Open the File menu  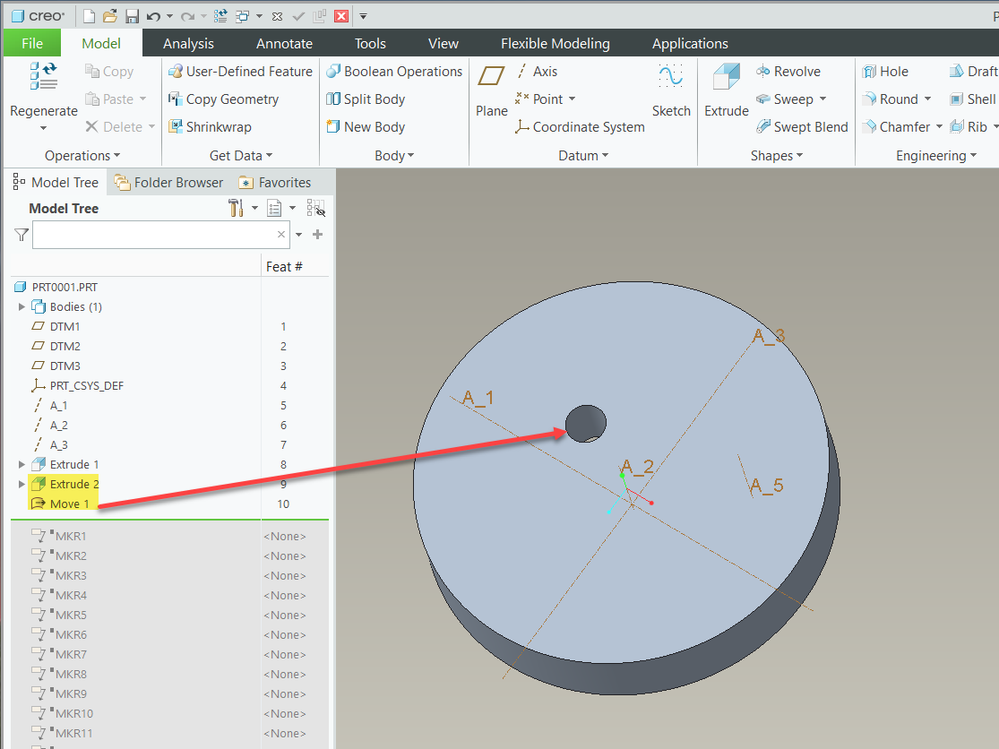tap(32, 43)
